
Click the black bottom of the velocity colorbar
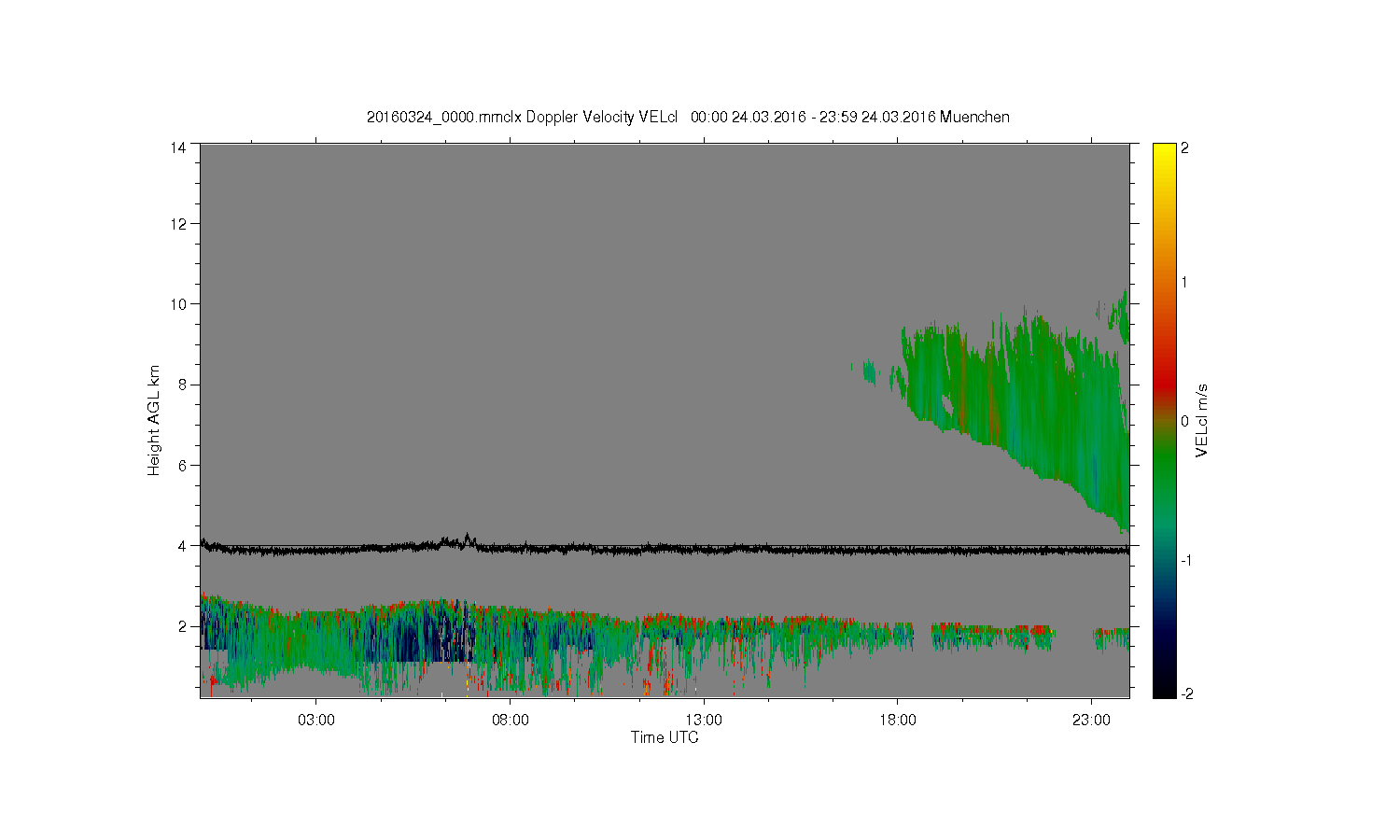click(x=1164, y=689)
